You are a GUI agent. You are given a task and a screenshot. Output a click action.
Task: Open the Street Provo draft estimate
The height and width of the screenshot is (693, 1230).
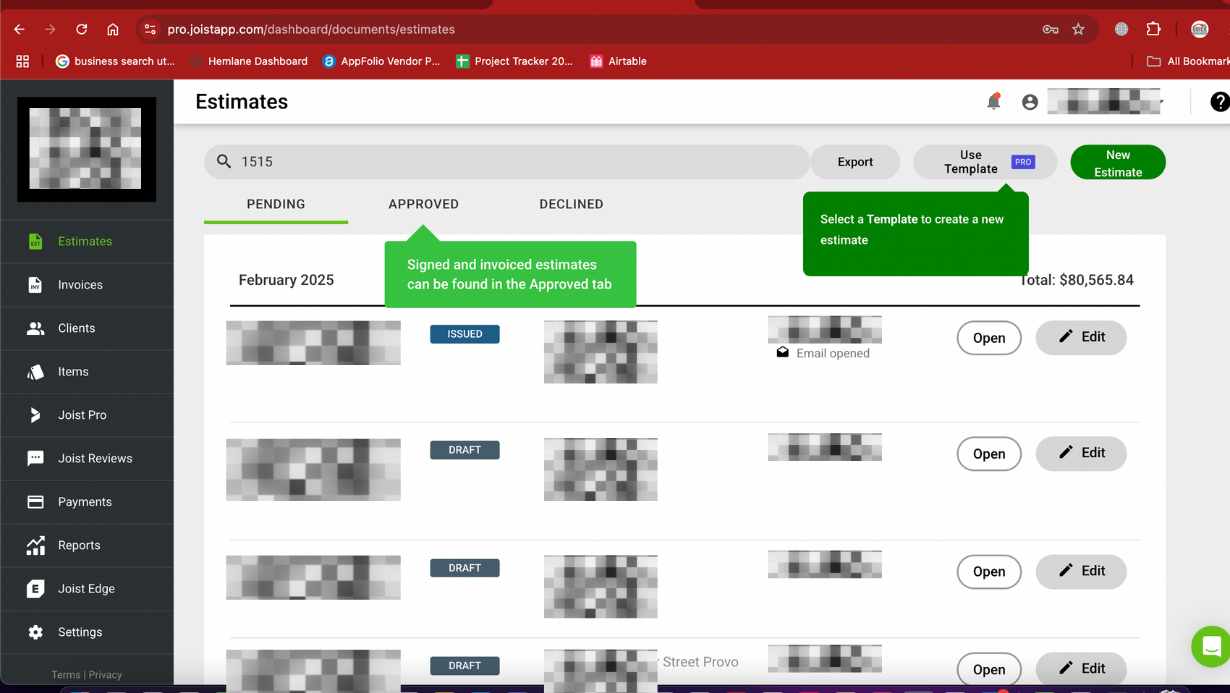click(989, 669)
